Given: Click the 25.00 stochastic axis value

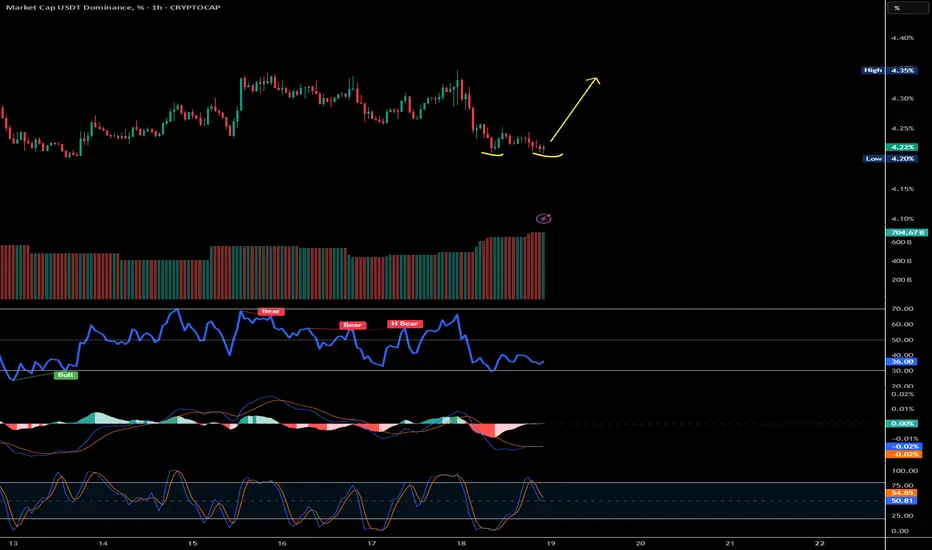Looking at the screenshot, I should click(902, 516).
